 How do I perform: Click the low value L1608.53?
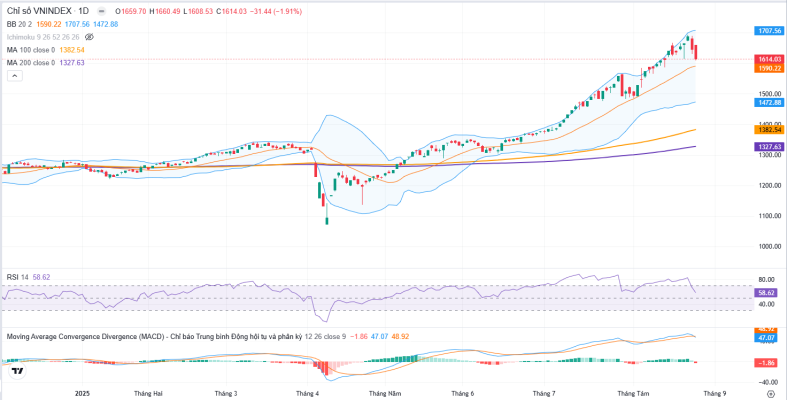coord(198,11)
